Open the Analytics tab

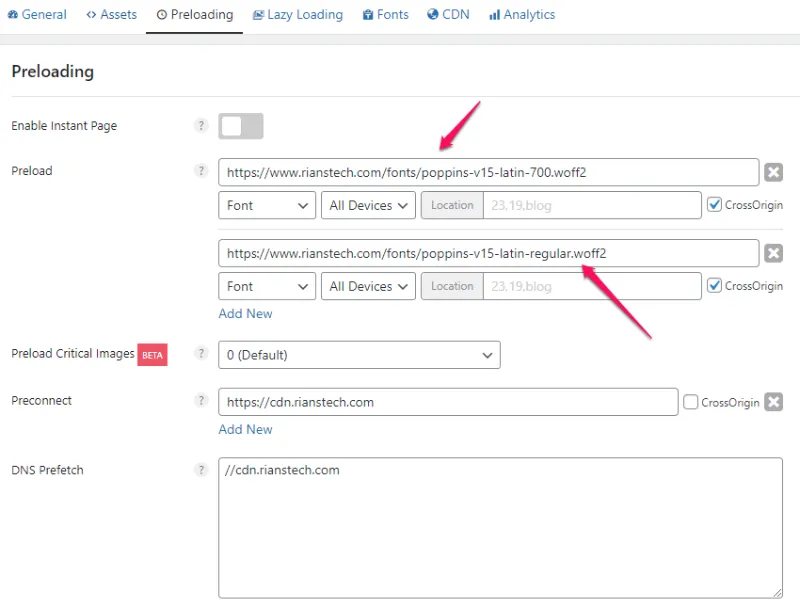point(521,15)
